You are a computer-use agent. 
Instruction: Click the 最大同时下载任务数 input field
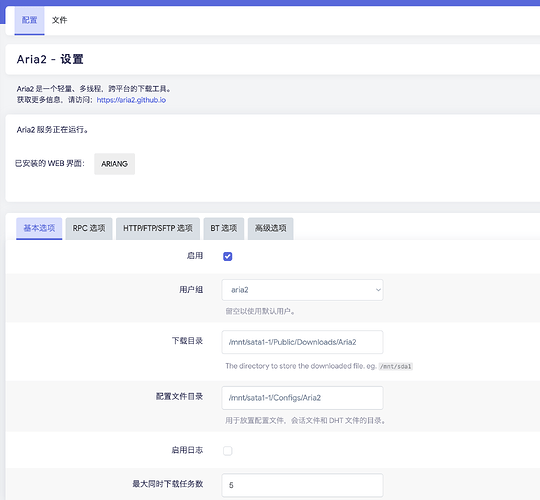point(302,485)
